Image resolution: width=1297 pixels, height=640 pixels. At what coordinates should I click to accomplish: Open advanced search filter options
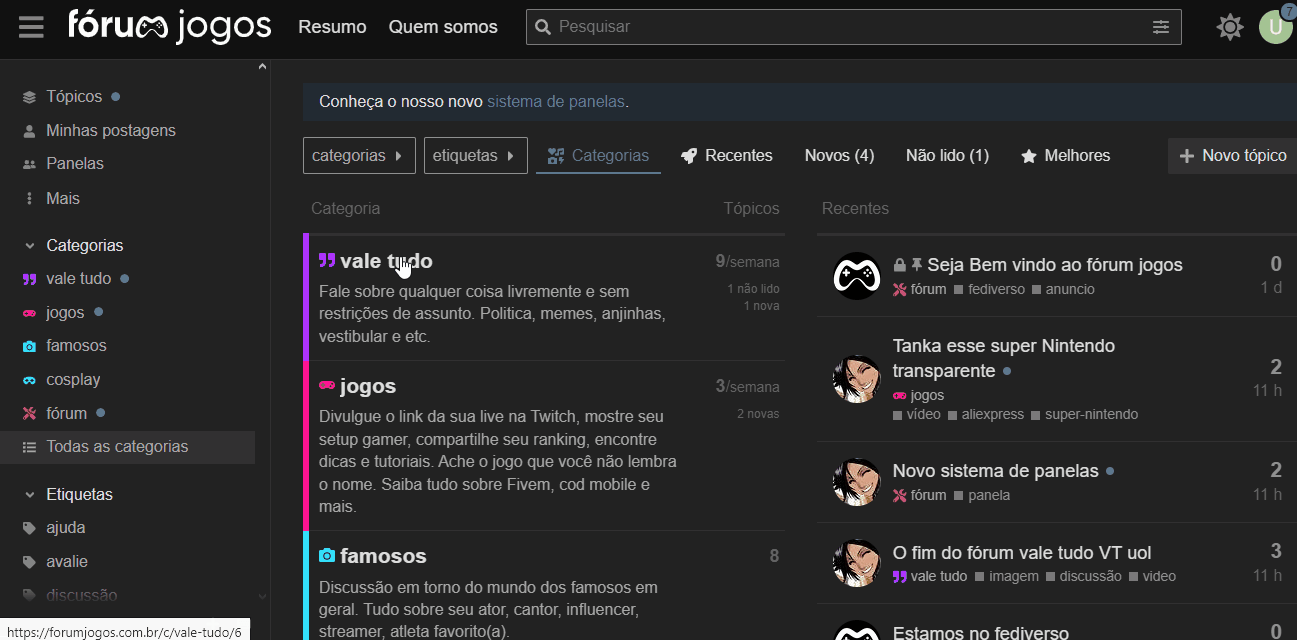click(1160, 27)
